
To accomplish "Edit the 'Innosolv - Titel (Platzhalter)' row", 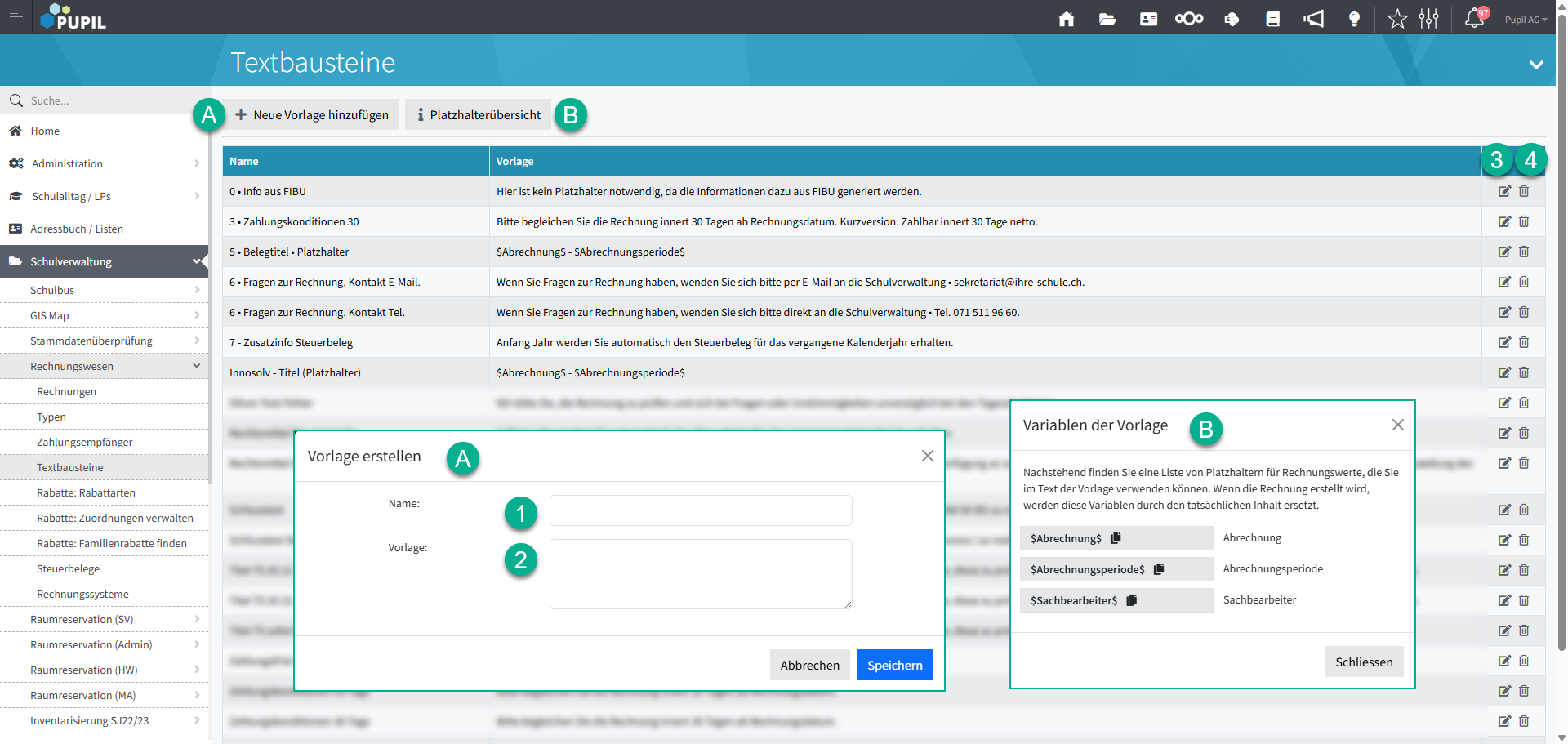I will (1504, 372).
